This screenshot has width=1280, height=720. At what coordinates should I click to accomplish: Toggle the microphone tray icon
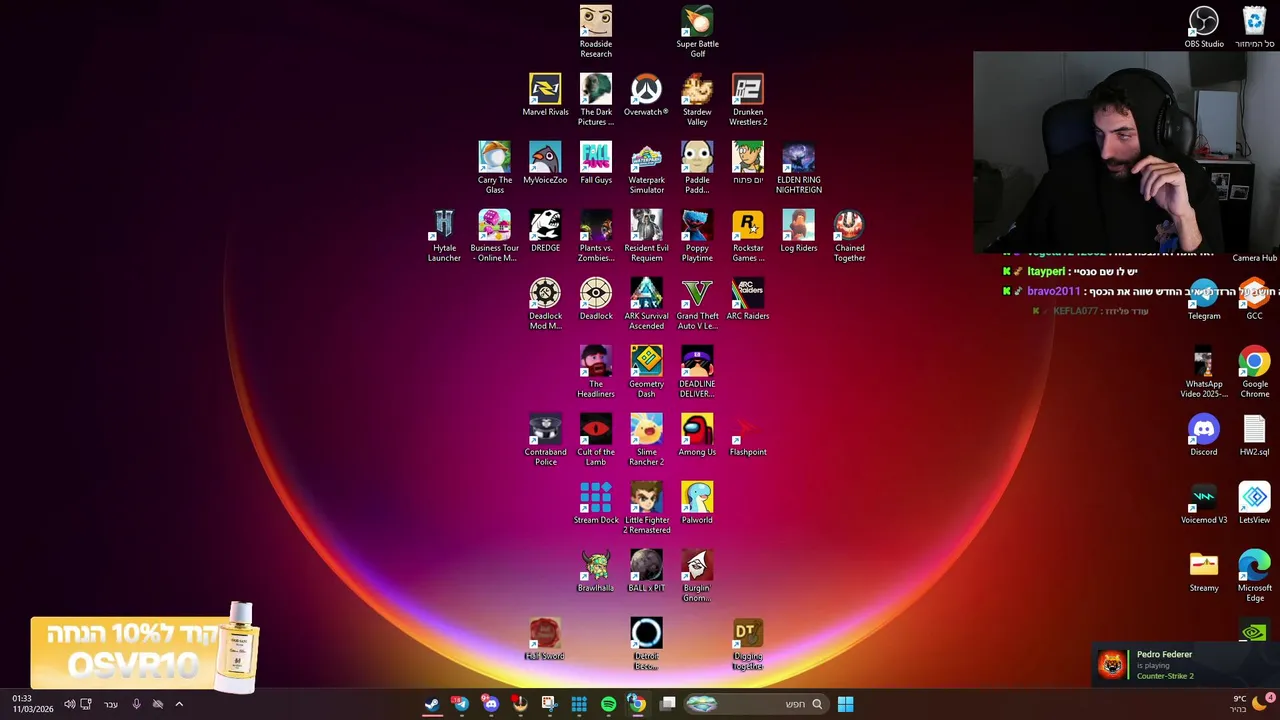coord(136,704)
